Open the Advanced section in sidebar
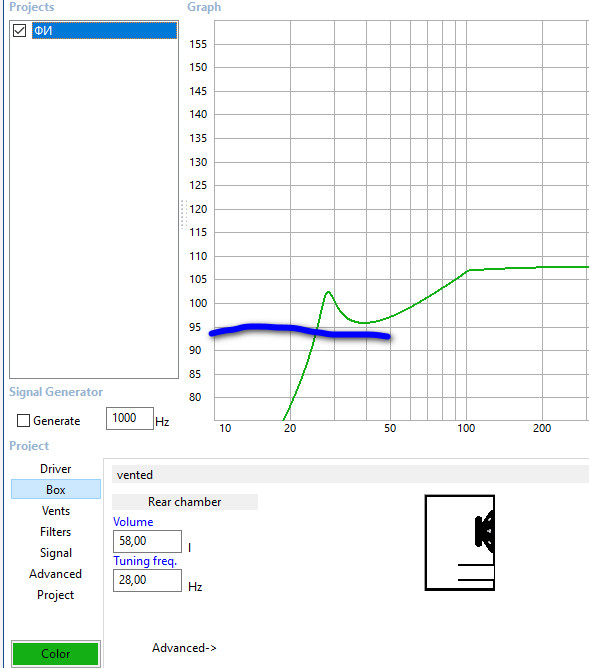This screenshot has height=668, width=589. (x=56, y=573)
